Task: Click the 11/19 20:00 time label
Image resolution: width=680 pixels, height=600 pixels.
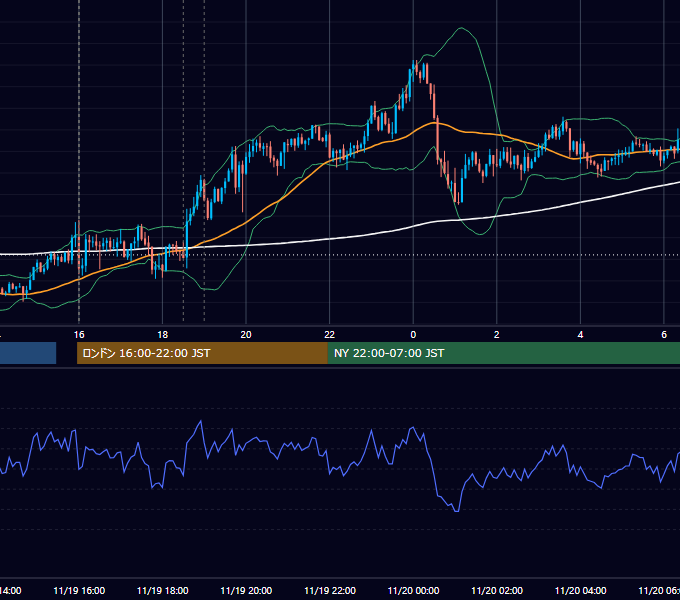Action: (x=246, y=591)
